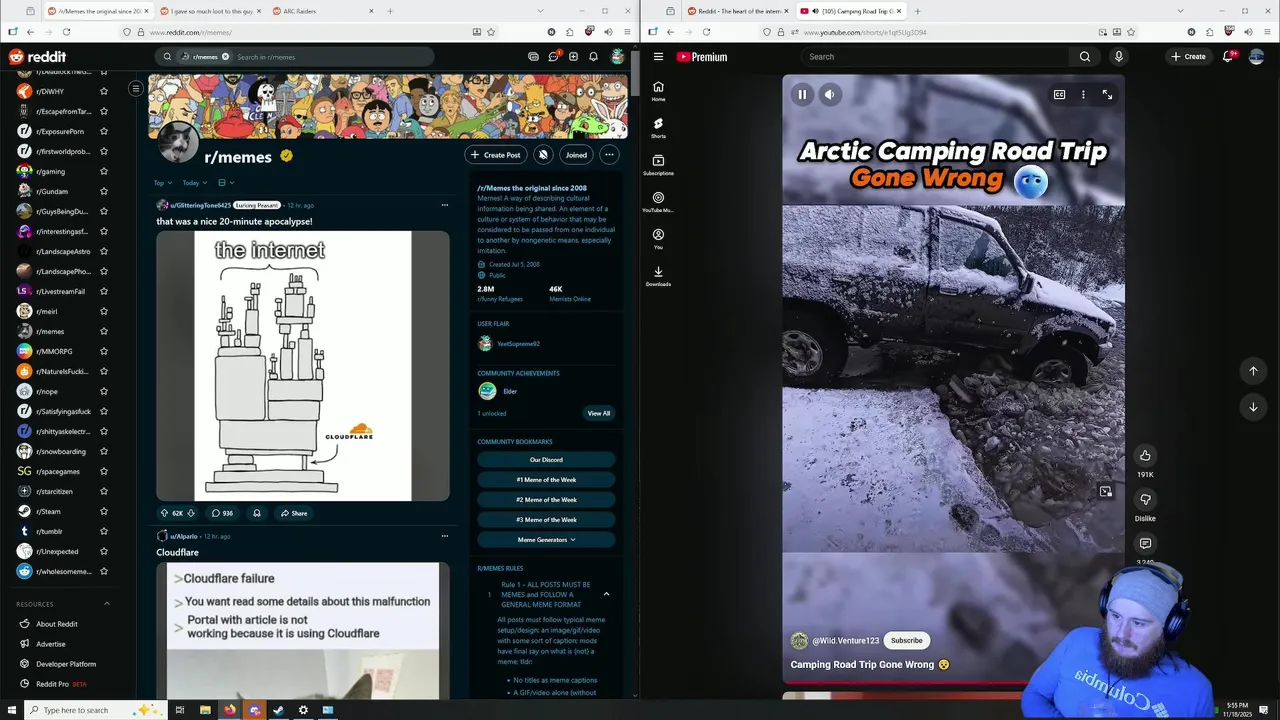Upvote the 20-minute apocalypse post

(165, 513)
